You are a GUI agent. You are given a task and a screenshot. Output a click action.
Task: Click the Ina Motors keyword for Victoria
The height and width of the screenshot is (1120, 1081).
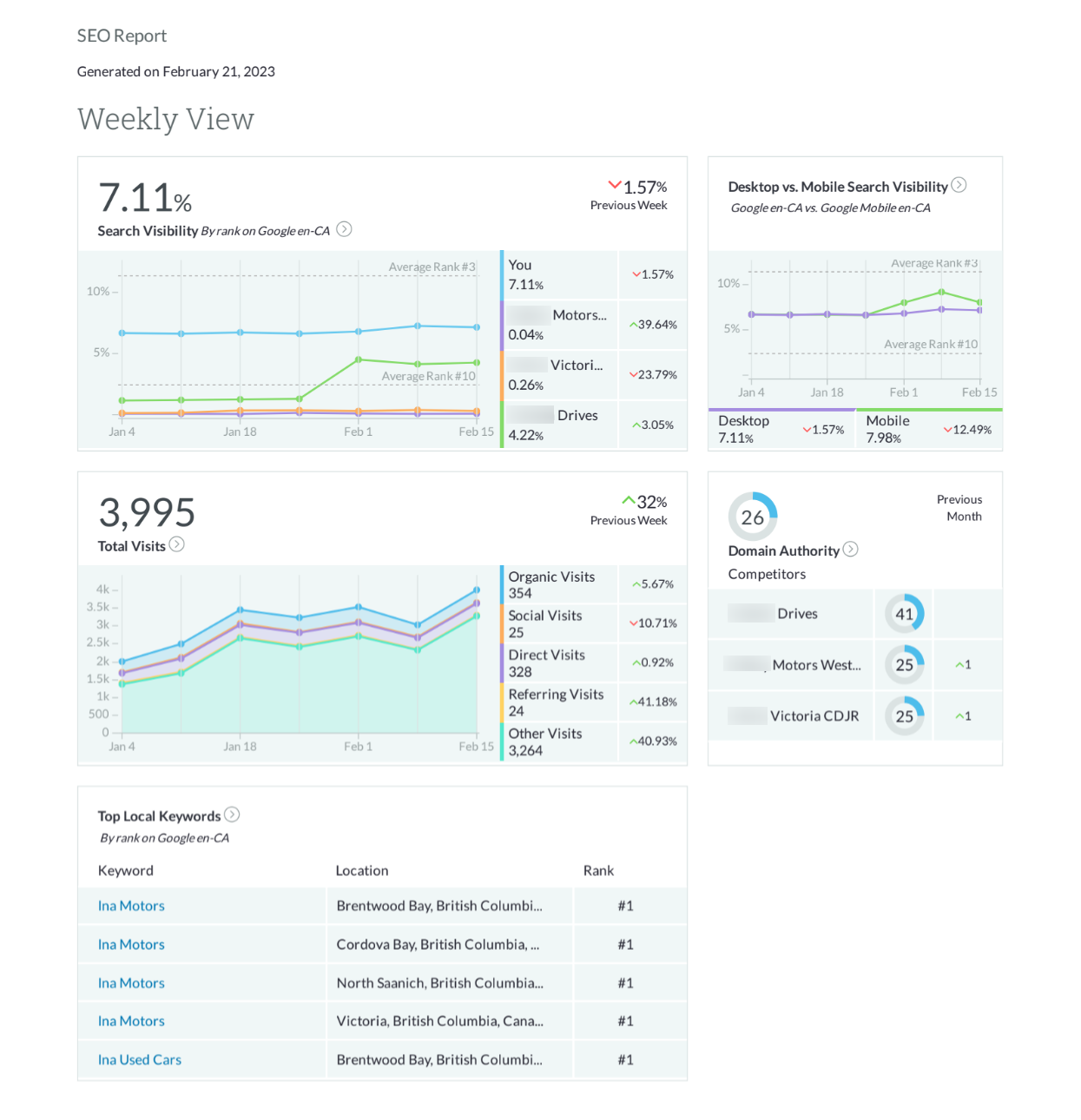[x=131, y=1021]
